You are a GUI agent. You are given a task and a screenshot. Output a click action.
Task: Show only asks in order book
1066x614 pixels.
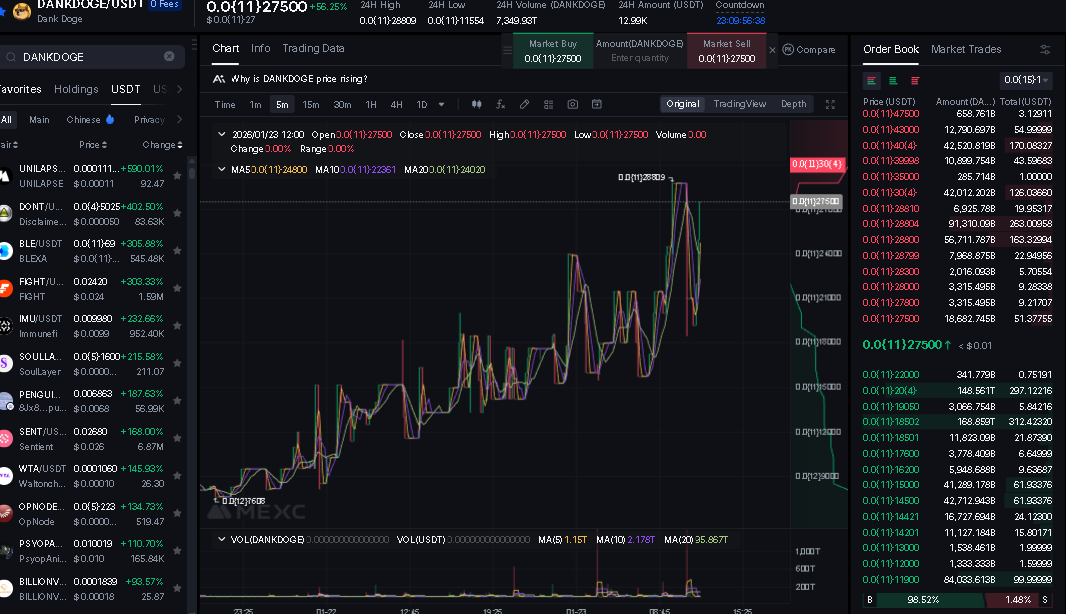click(x=914, y=80)
